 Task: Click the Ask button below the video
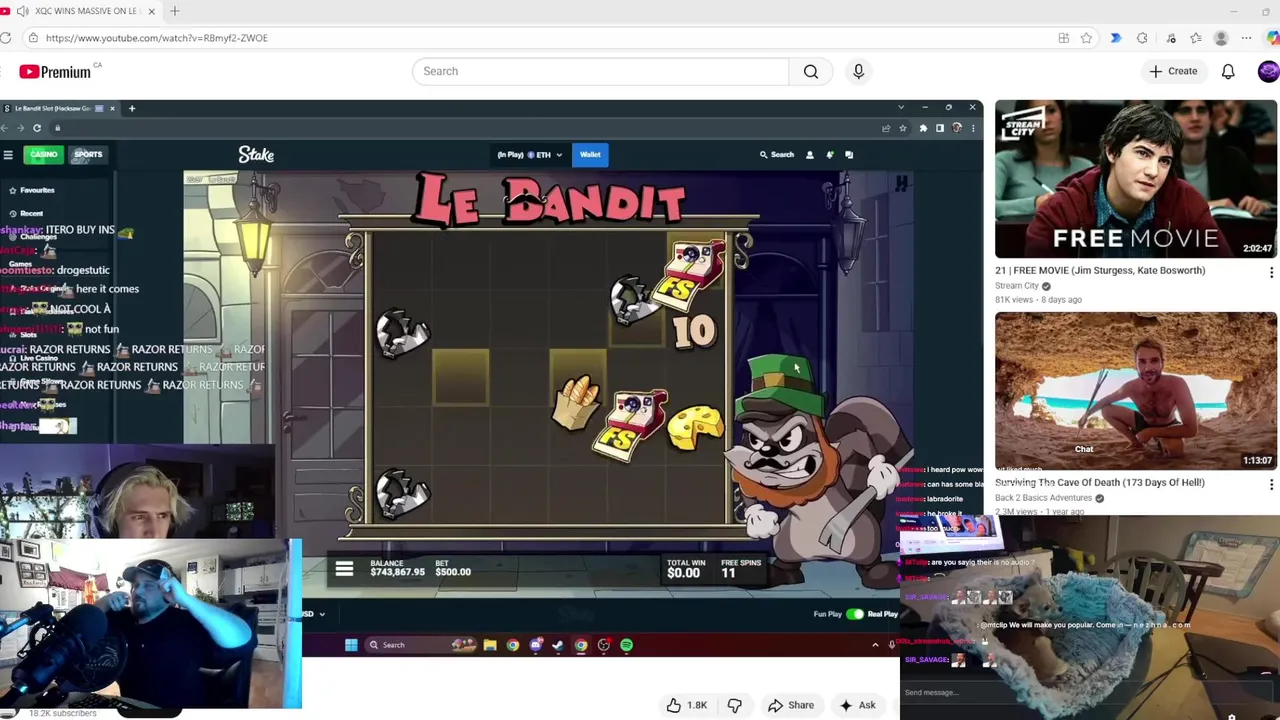pos(857,705)
